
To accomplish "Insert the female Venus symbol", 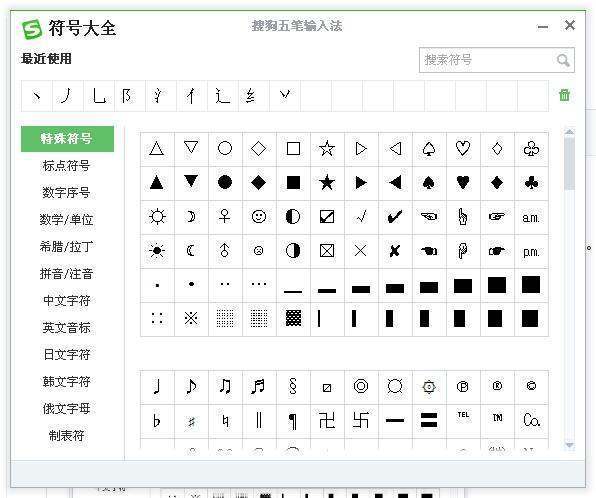I will click(225, 217).
